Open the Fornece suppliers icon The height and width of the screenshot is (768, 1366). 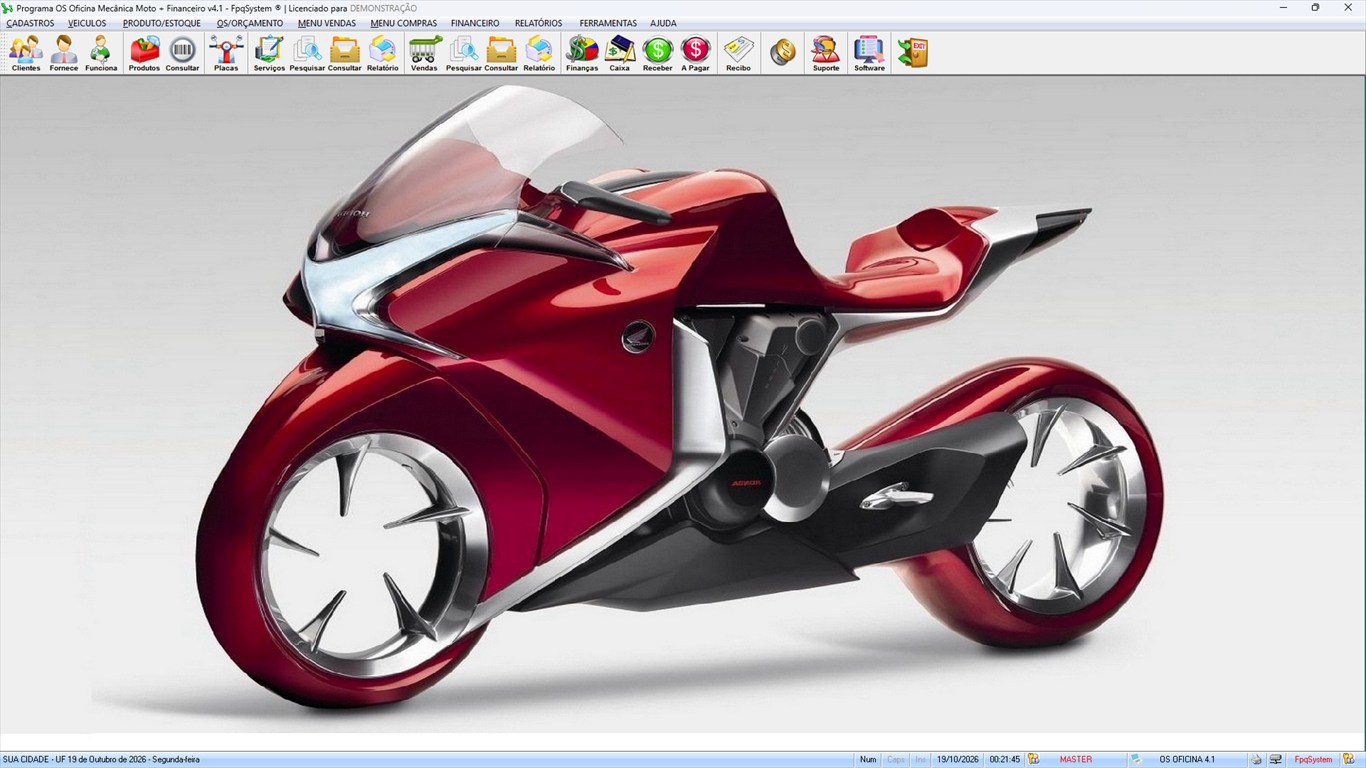(x=64, y=53)
